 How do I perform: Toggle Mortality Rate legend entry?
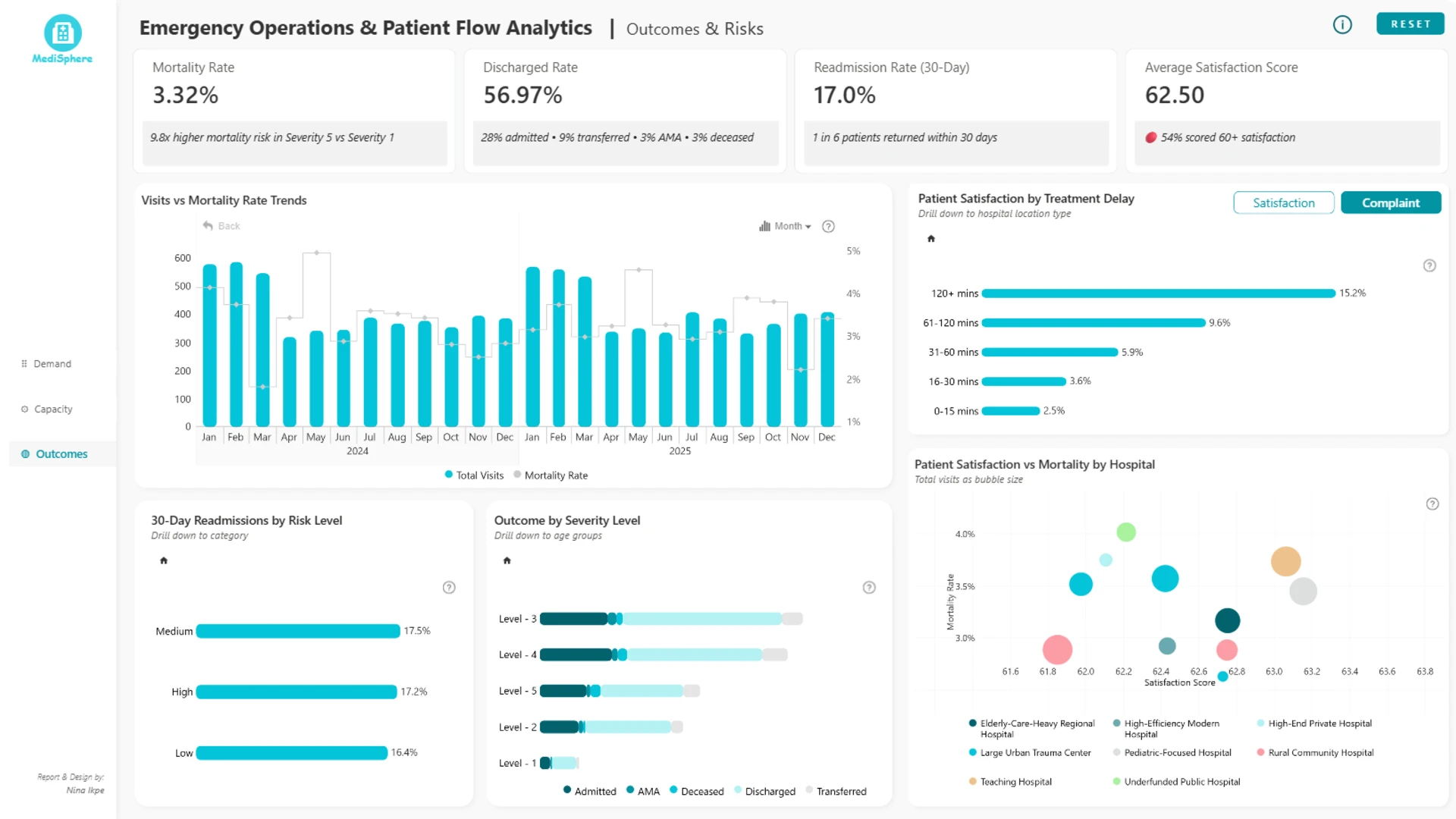(x=551, y=475)
